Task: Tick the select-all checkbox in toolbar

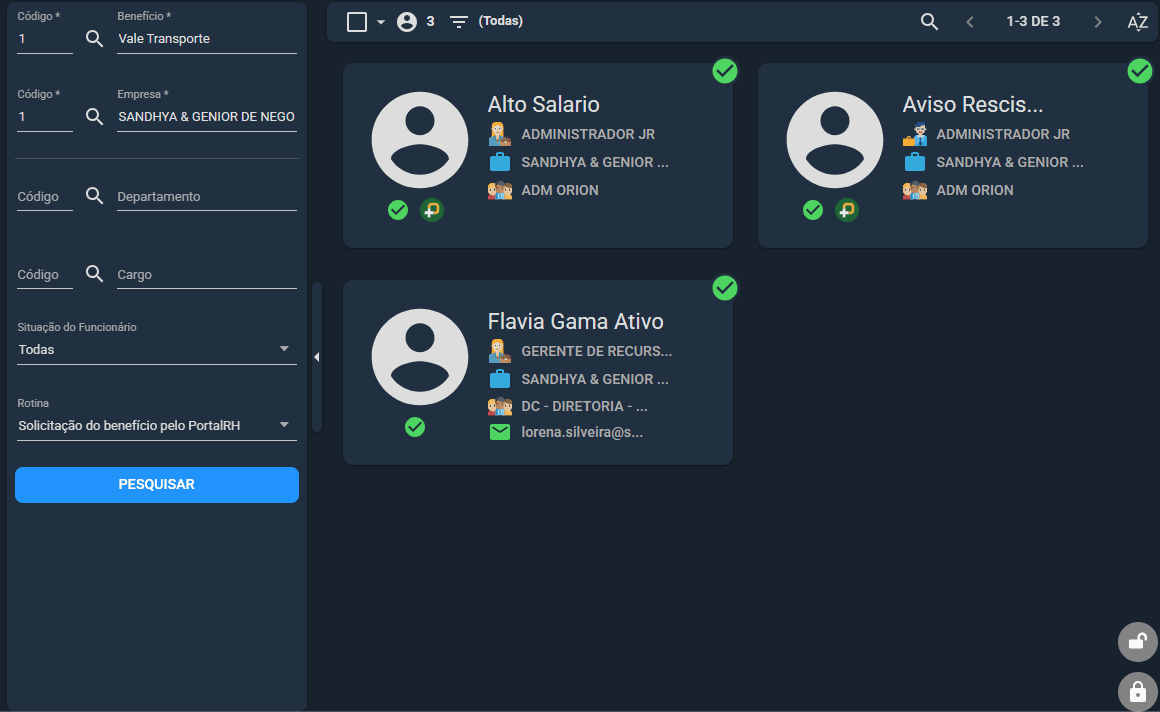Action: pyautogui.click(x=357, y=21)
